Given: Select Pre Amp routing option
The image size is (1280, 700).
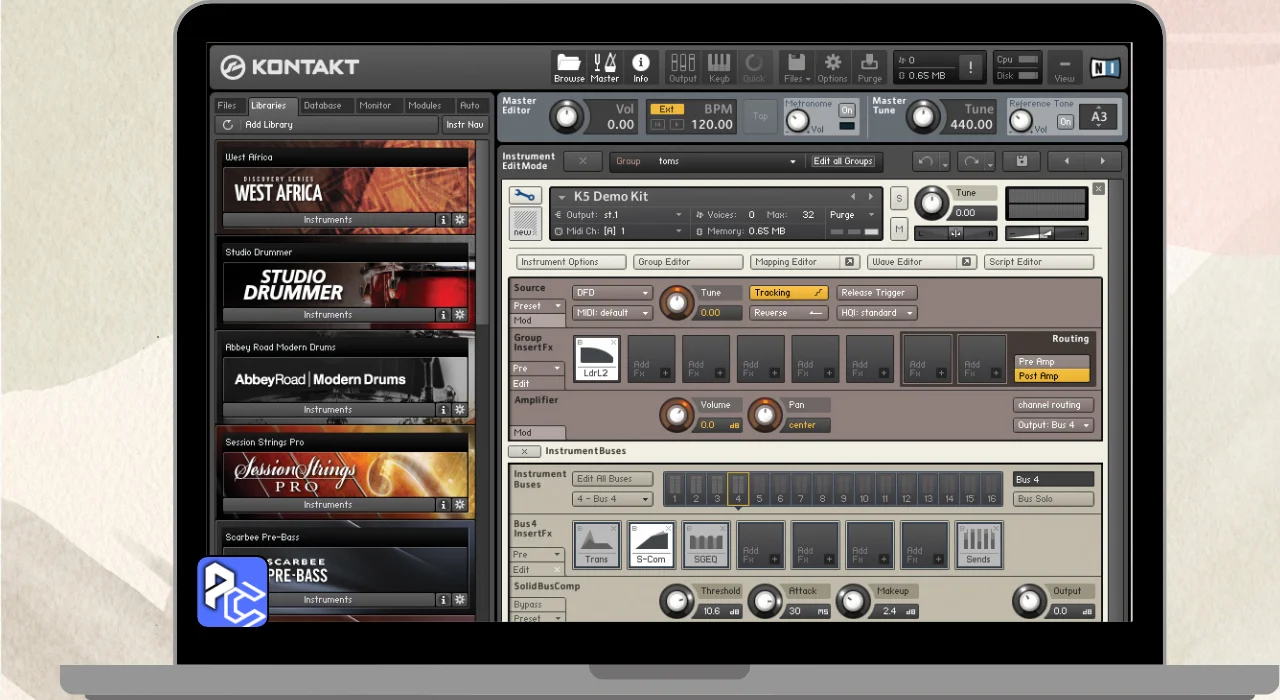Looking at the screenshot, I should point(1051,362).
